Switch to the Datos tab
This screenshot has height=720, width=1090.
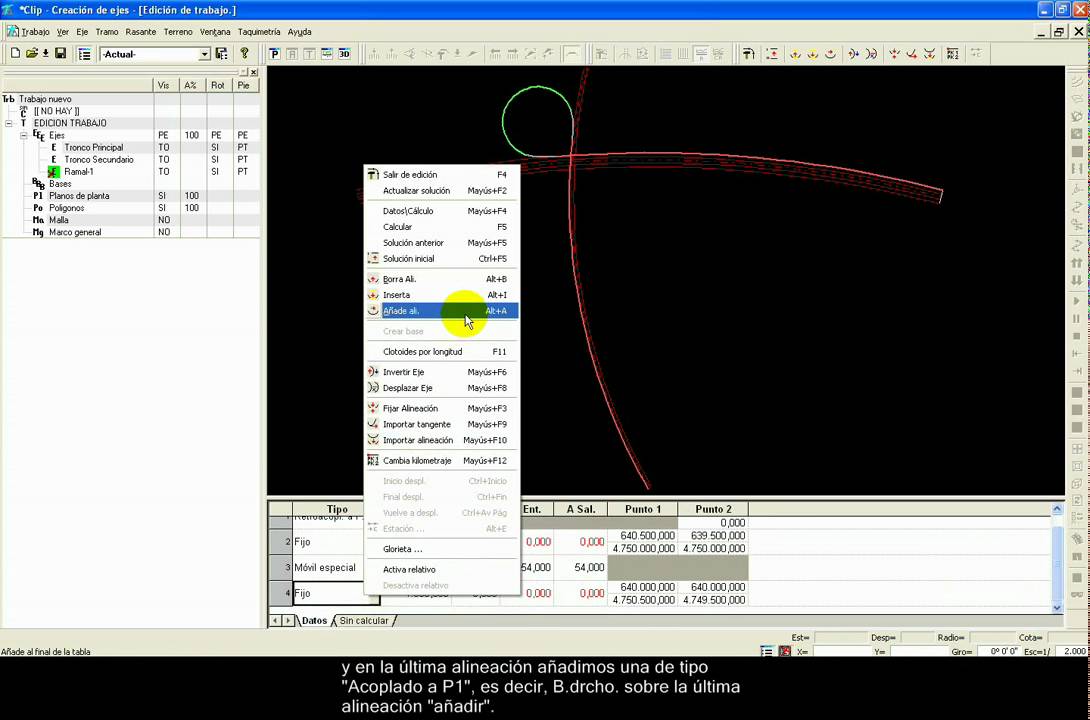pyautogui.click(x=314, y=621)
